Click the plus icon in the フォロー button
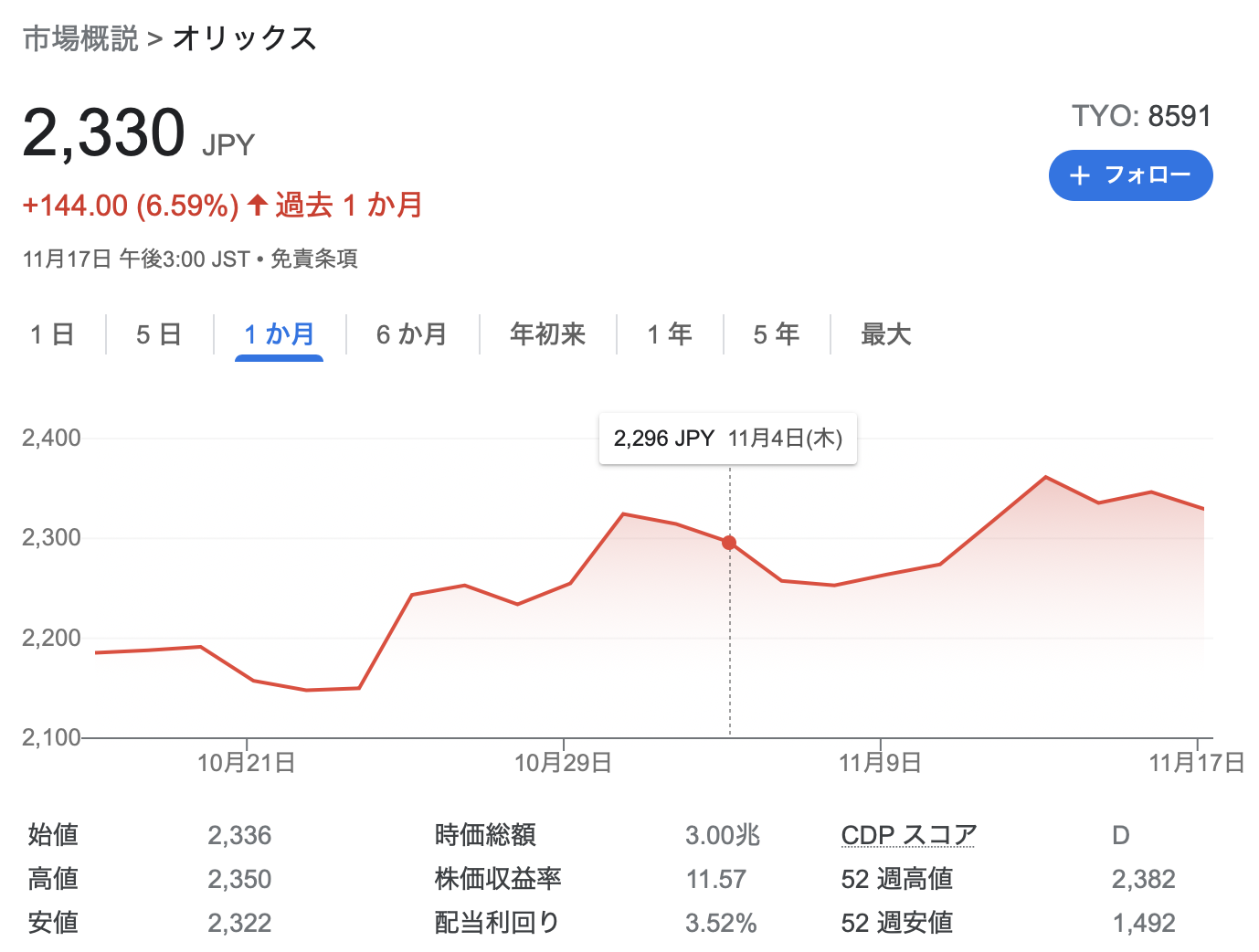The height and width of the screenshot is (952, 1259). coord(1080,175)
